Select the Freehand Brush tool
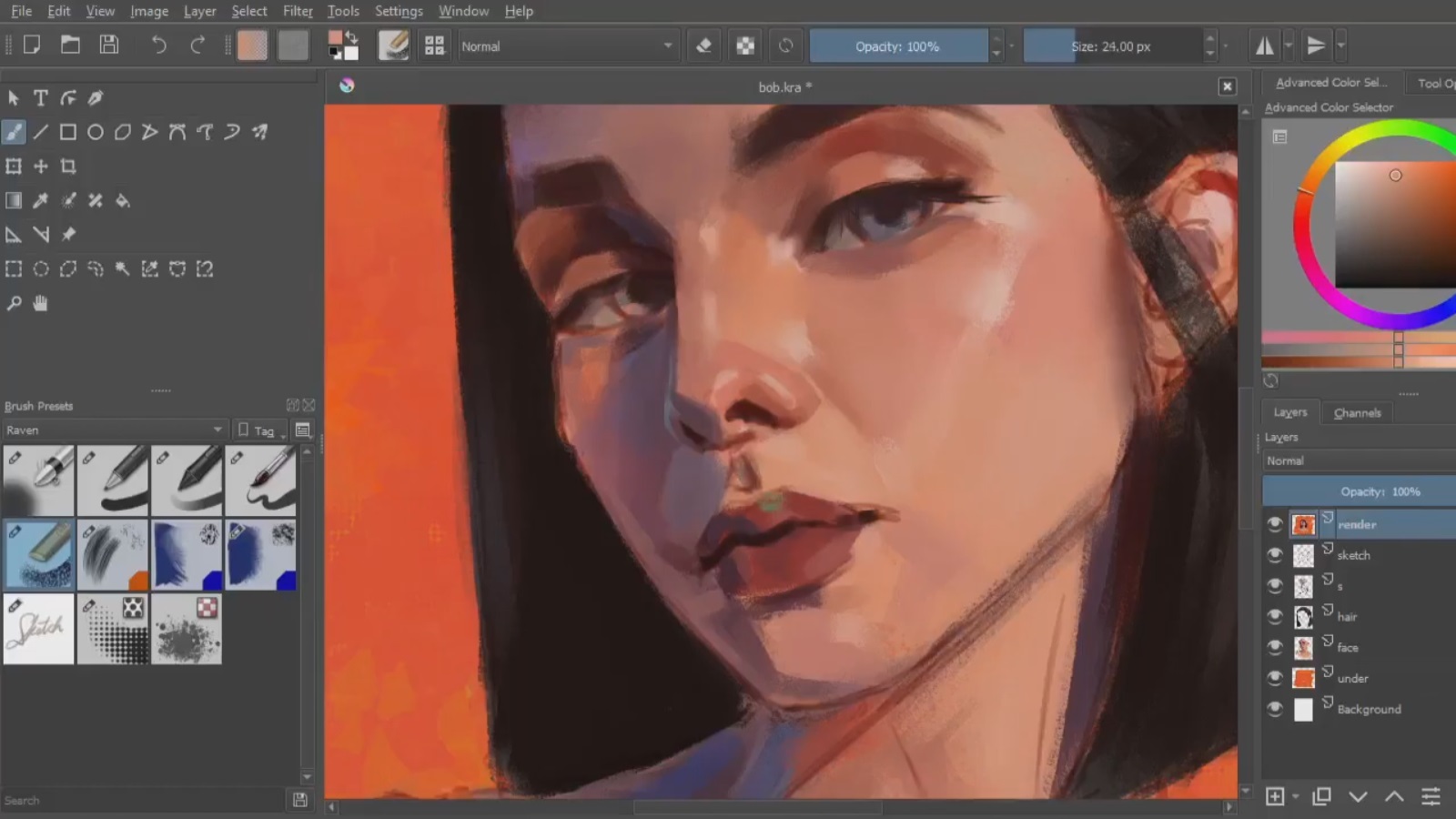 pos(14,132)
